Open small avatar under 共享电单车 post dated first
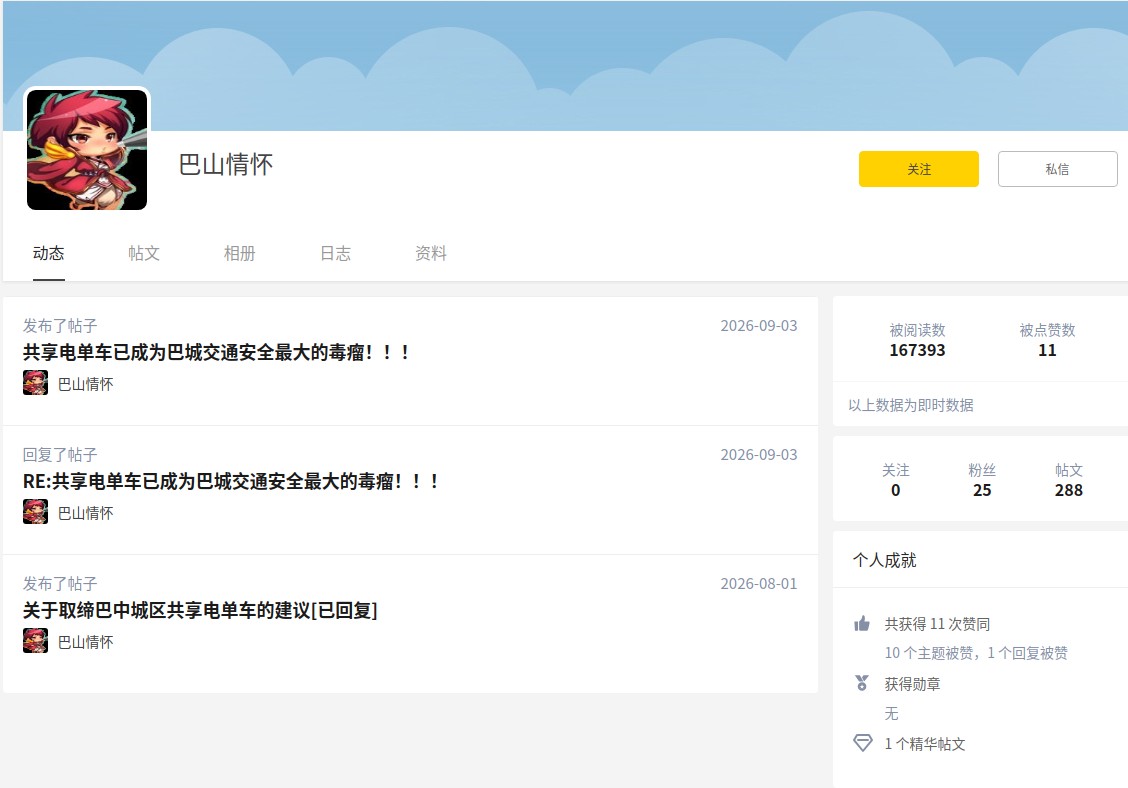Image resolution: width=1128 pixels, height=788 pixels. click(35, 383)
